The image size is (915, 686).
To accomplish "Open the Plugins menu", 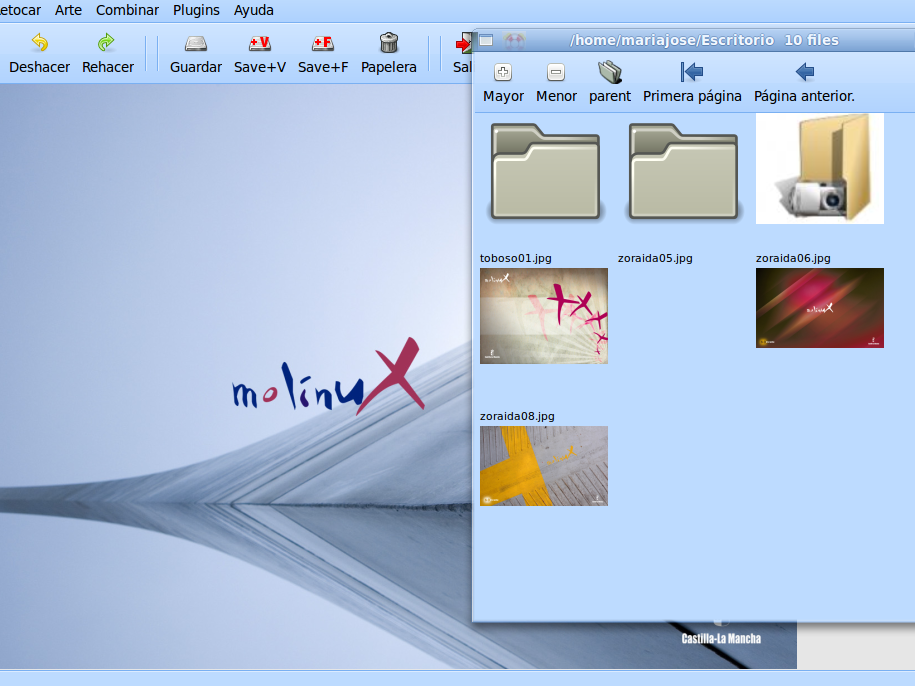I will (x=196, y=10).
